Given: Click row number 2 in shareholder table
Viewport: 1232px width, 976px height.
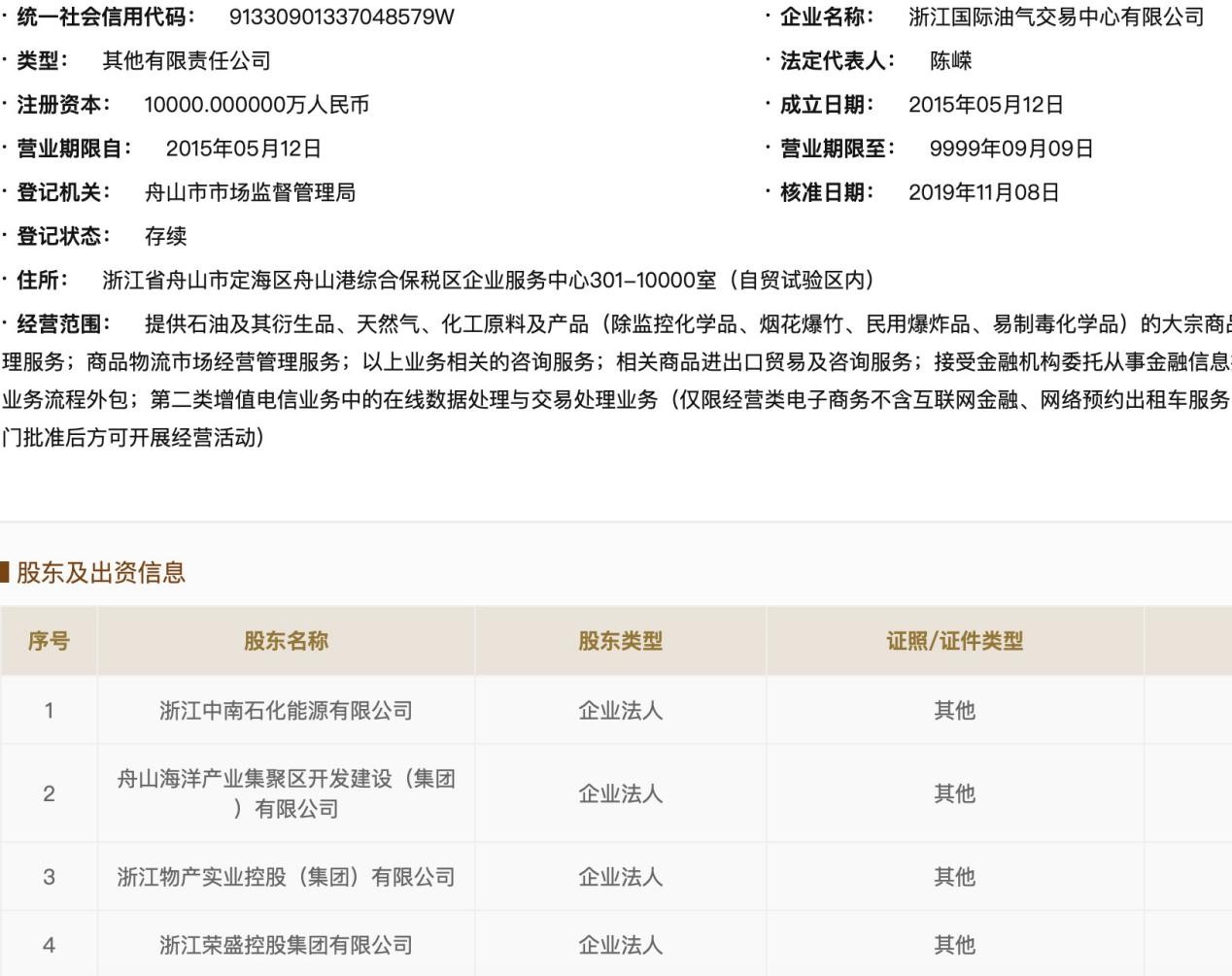Looking at the screenshot, I should 49,793.
